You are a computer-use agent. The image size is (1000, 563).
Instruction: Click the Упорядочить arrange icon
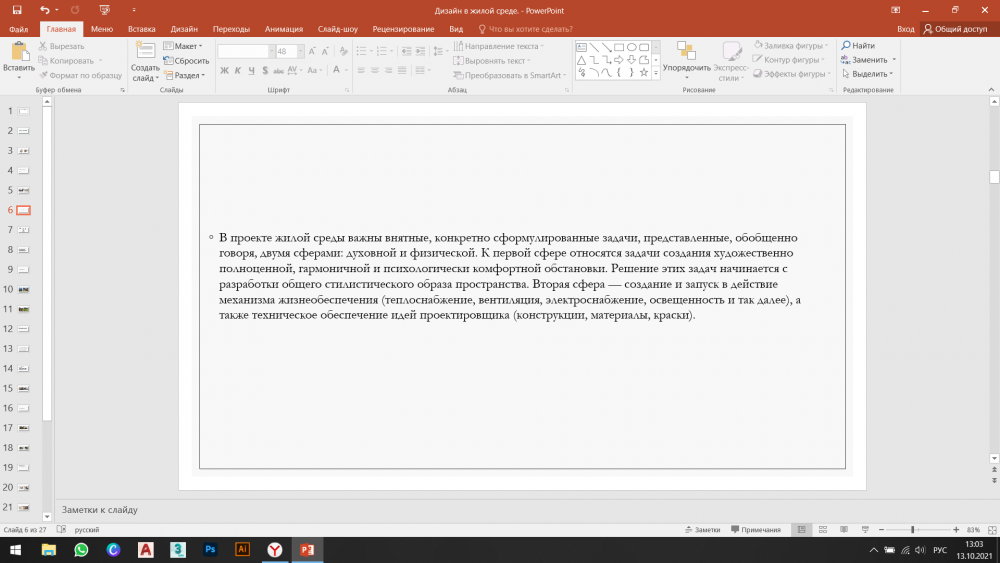pyautogui.click(x=686, y=53)
